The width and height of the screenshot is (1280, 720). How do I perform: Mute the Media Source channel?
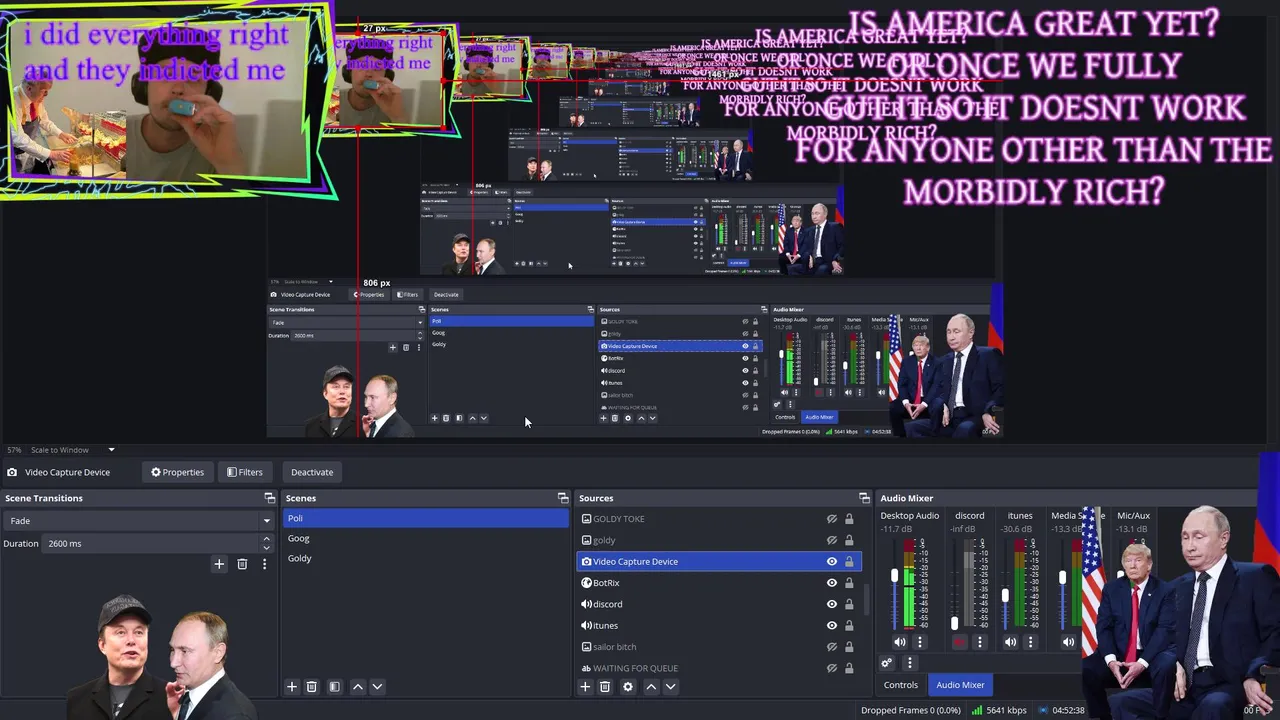(1069, 642)
